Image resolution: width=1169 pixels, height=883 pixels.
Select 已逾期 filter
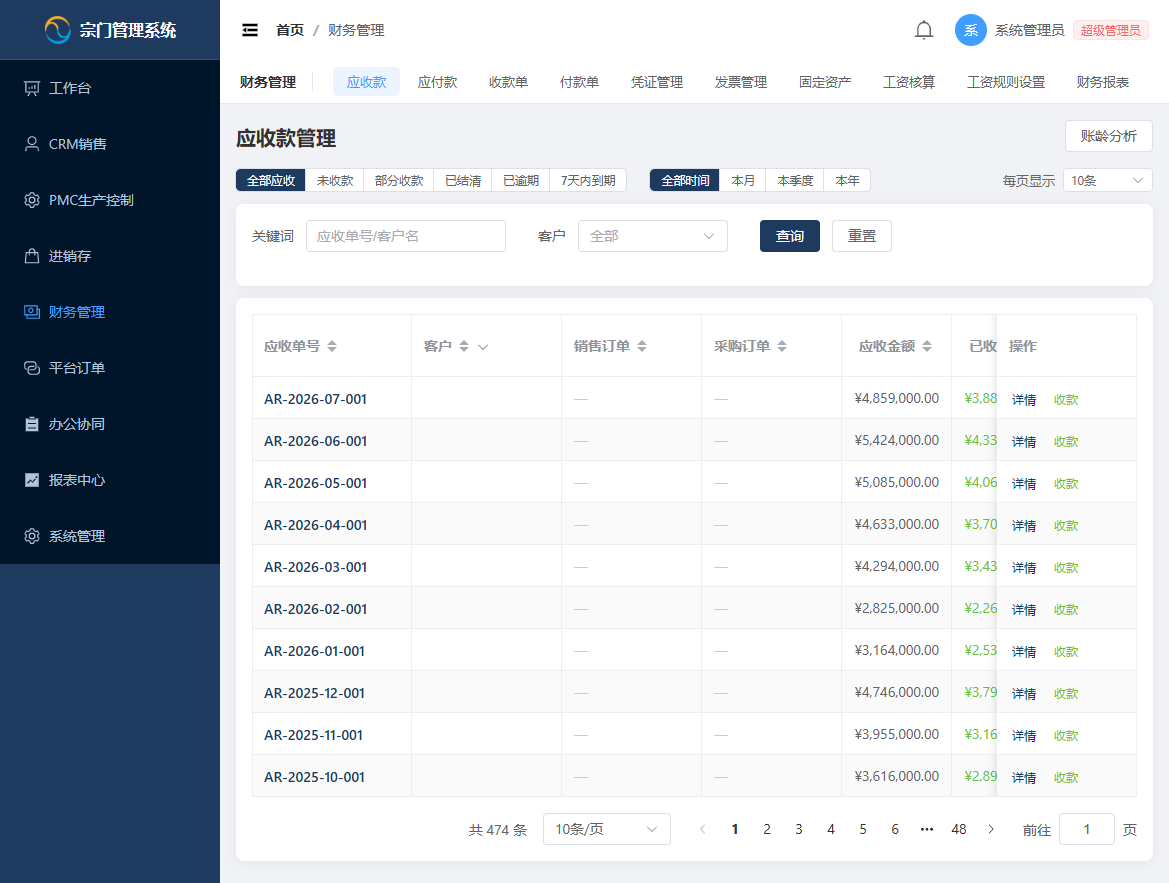click(520, 180)
